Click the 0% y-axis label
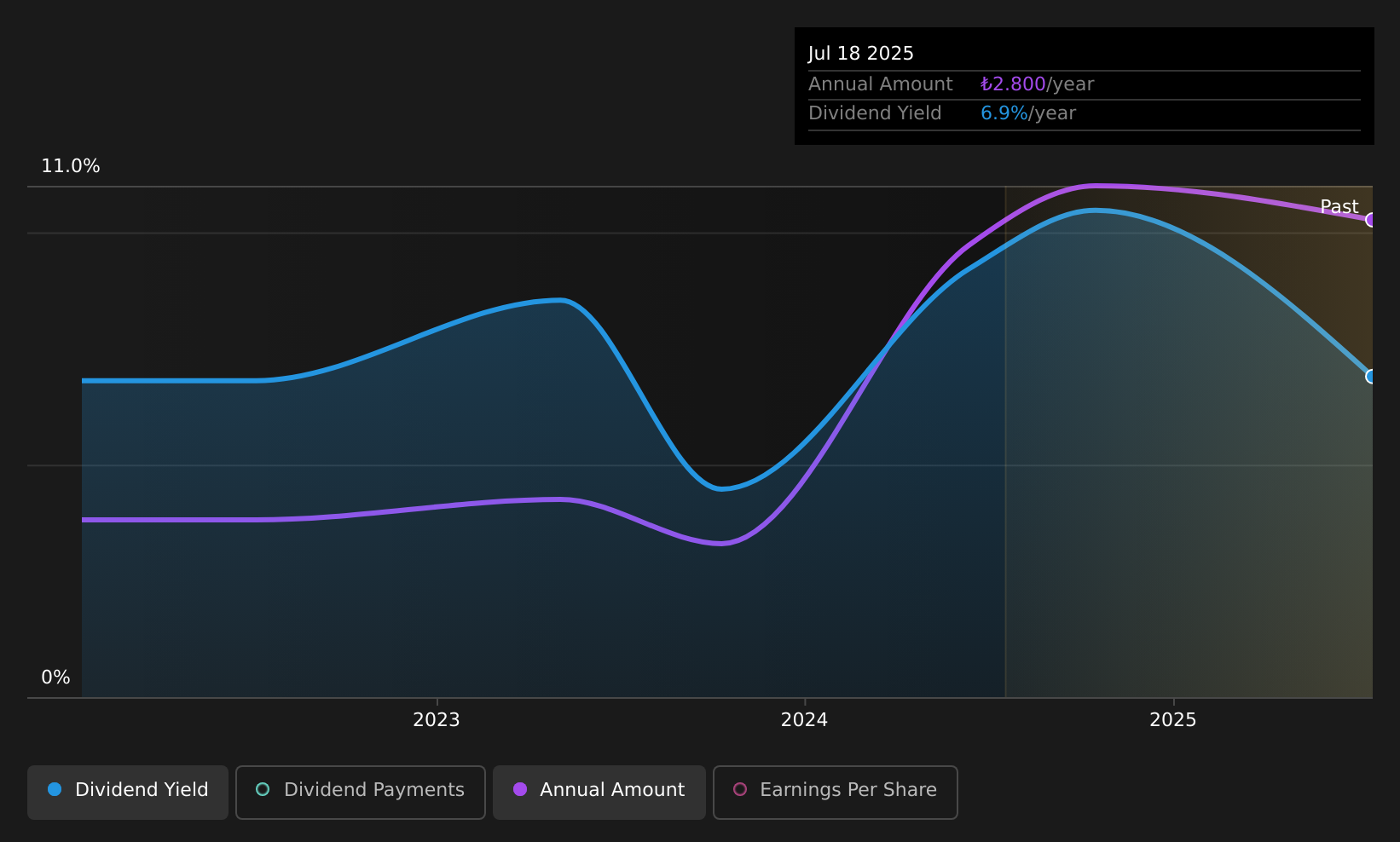Image resolution: width=1400 pixels, height=842 pixels. 55,678
